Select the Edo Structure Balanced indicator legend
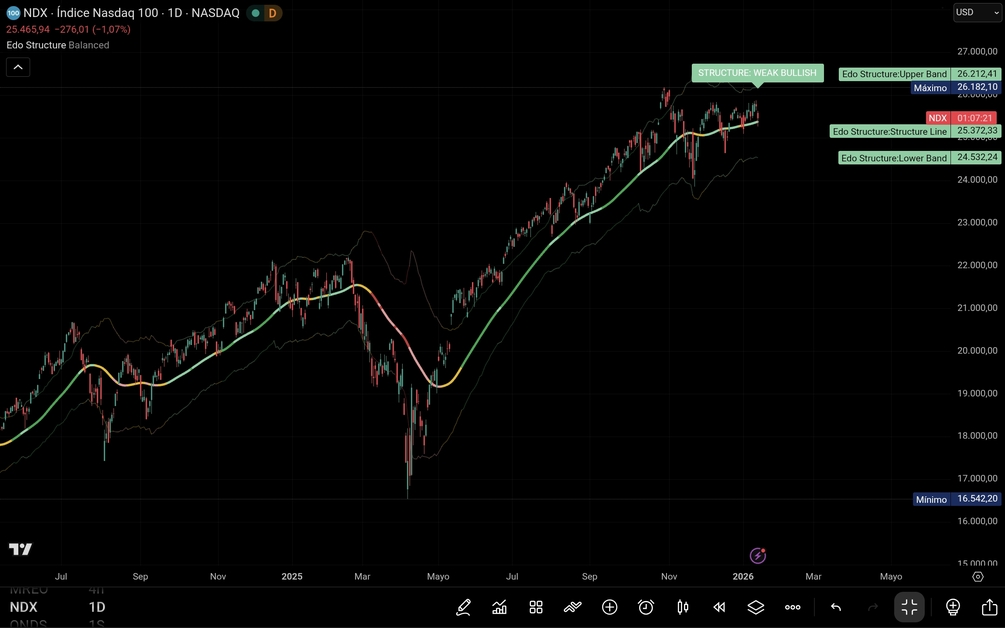The image size is (1005, 628). [x=58, y=45]
